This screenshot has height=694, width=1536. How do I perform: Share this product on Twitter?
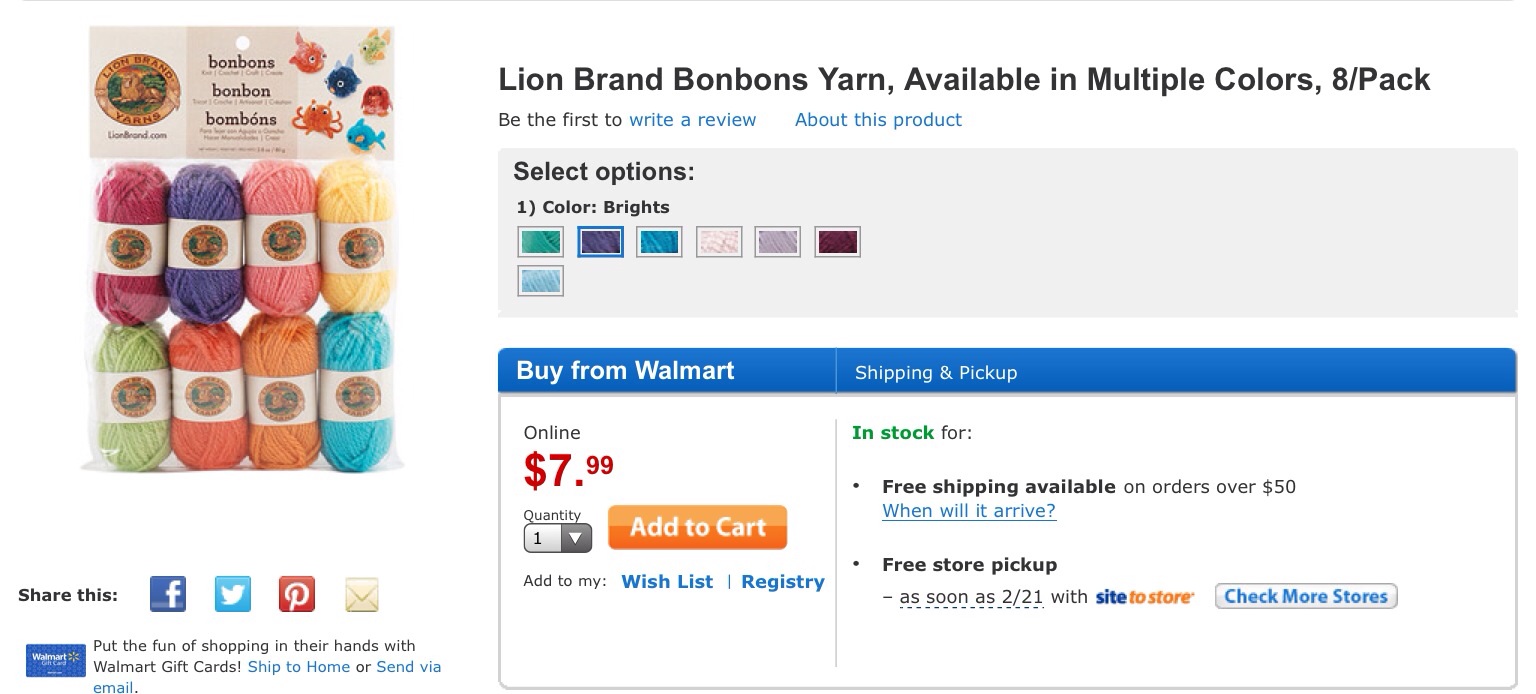tap(233, 594)
